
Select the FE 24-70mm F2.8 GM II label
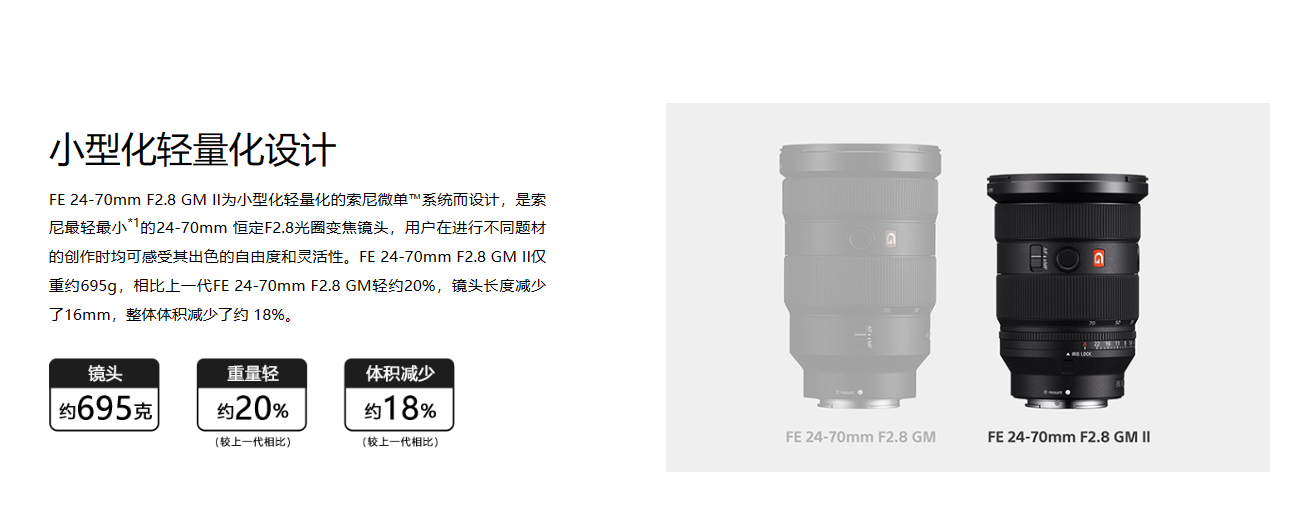[1068, 437]
